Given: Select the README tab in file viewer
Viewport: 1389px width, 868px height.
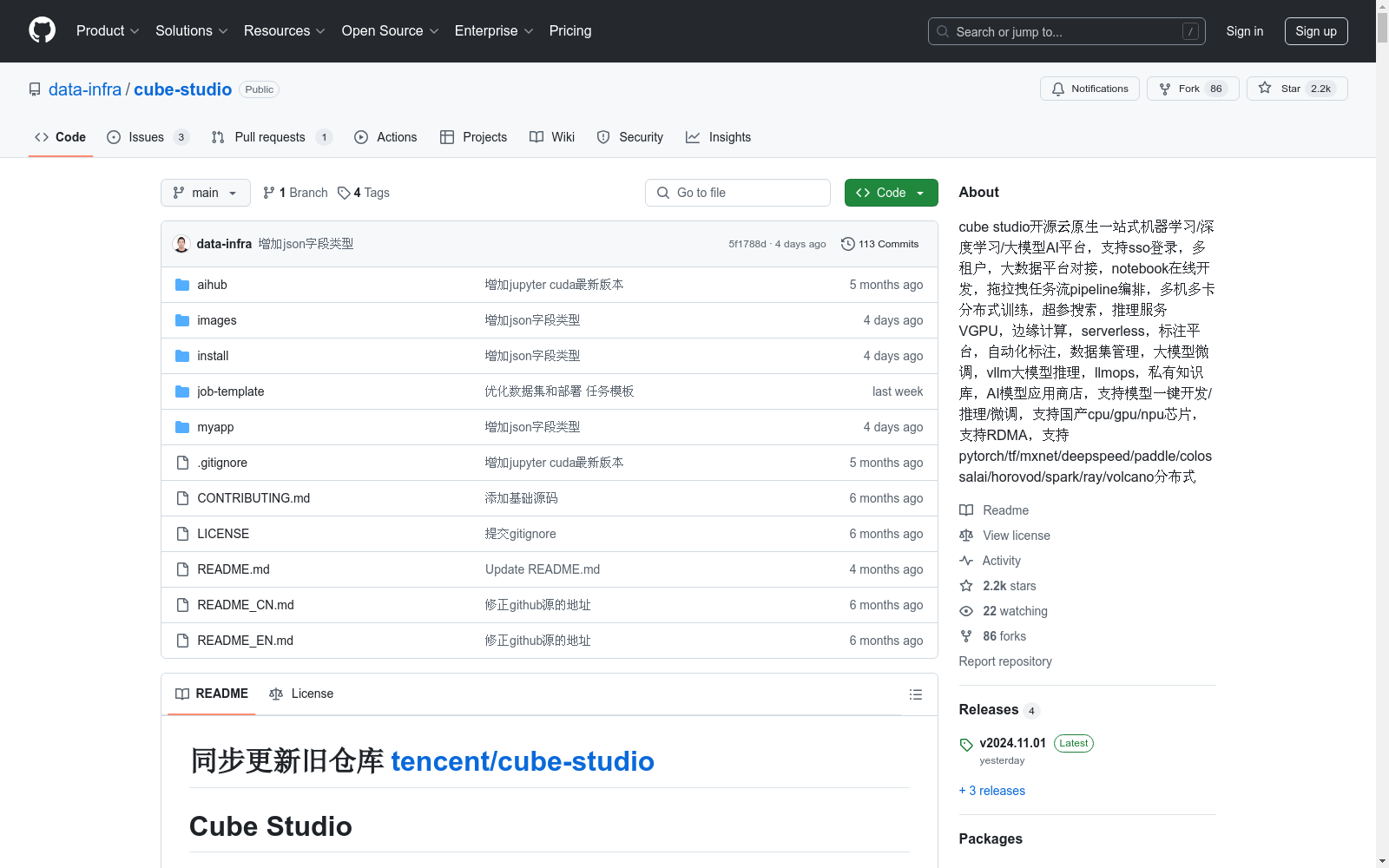Looking at the screenshot, I should coord(212,694).
